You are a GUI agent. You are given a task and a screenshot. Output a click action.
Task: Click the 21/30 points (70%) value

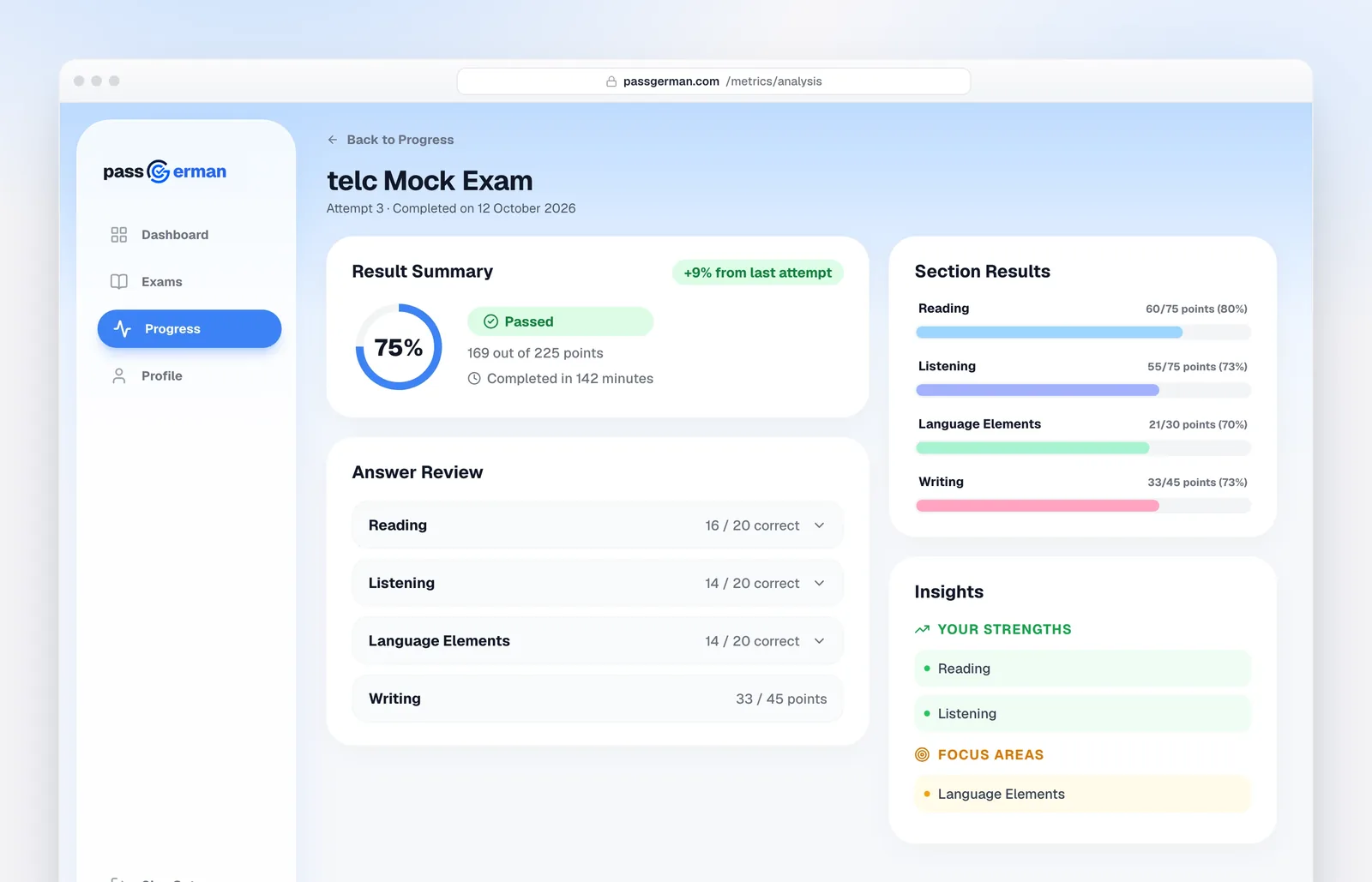pyautogui.click(x=1198, y=424)
